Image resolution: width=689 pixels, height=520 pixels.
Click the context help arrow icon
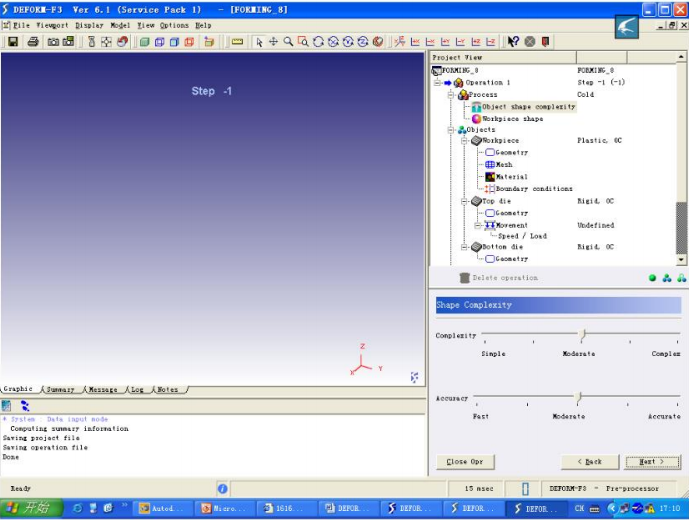point(513,42)
